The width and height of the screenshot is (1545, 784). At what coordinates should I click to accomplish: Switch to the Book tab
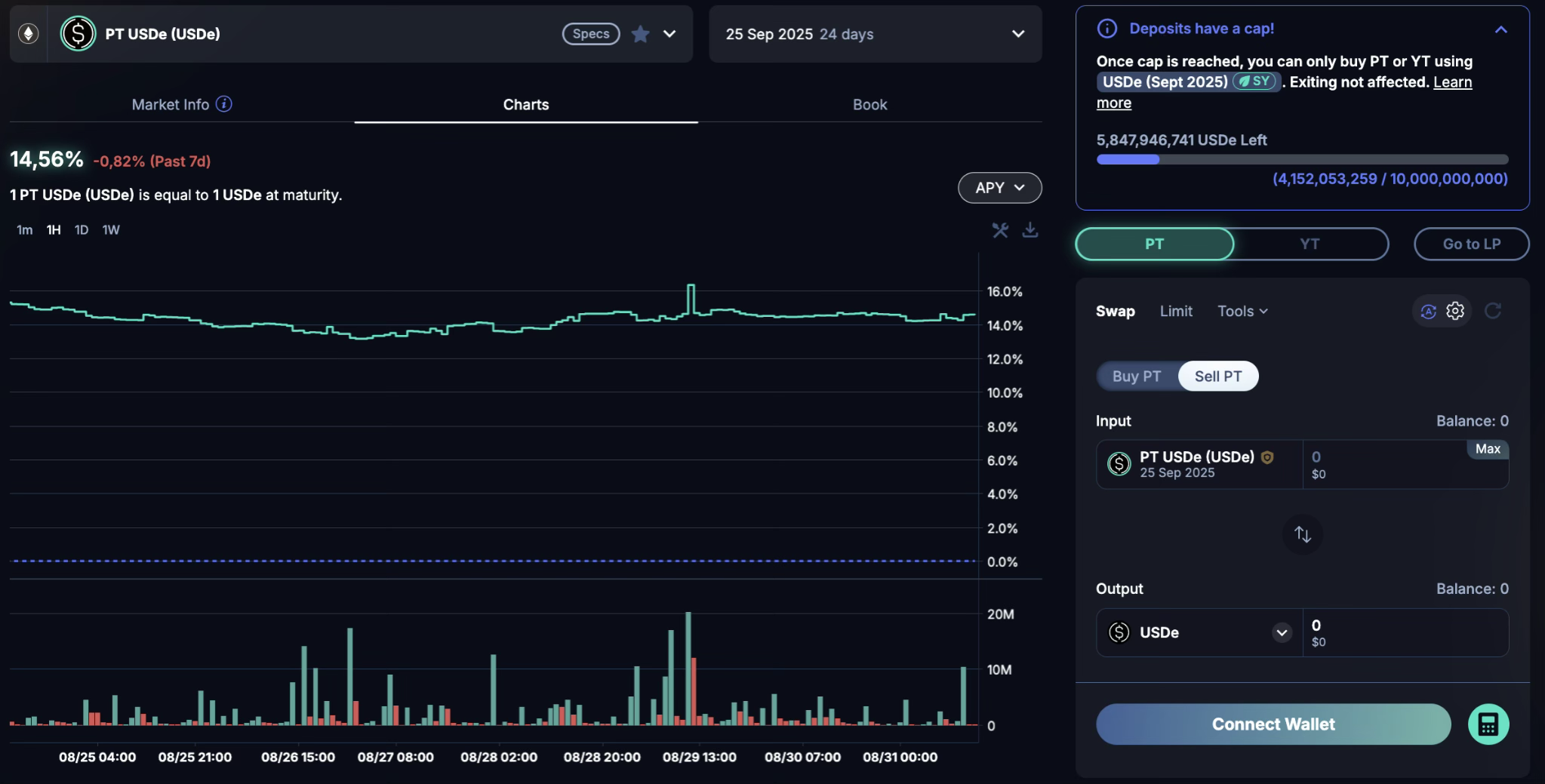tap(869, 105)
